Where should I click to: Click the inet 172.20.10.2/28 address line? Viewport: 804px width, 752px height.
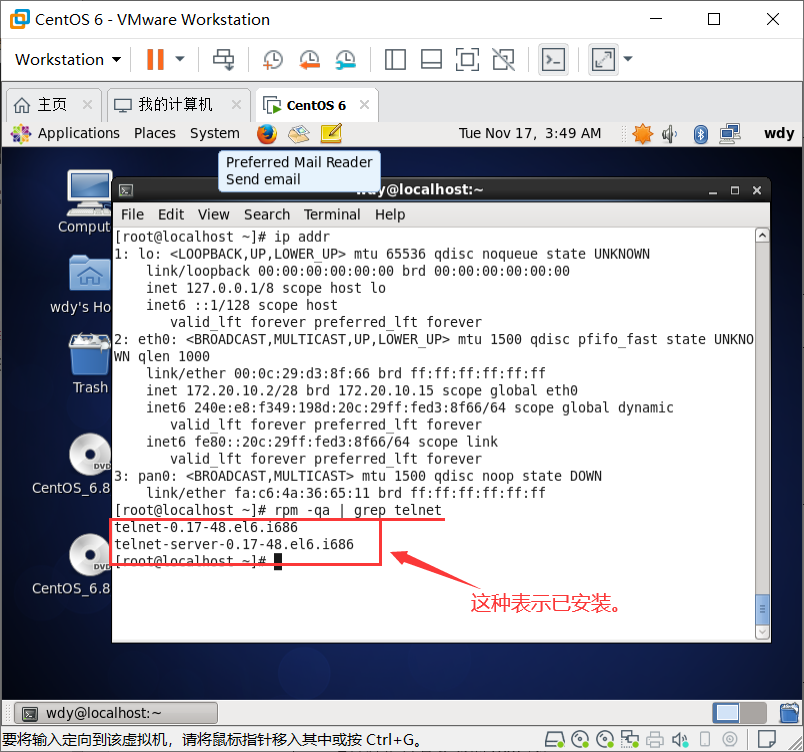(362, 391)
